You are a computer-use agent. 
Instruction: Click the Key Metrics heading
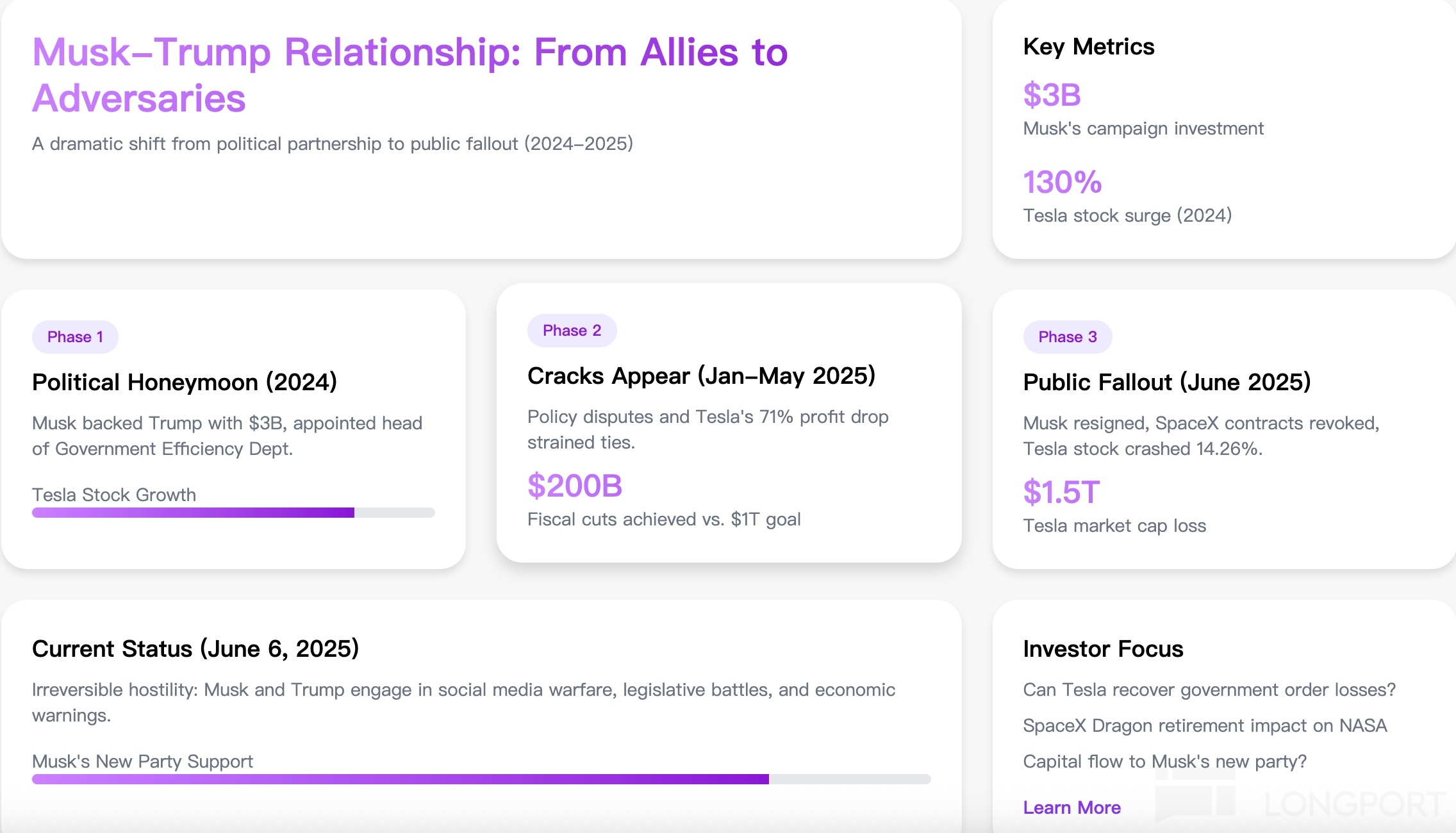(1088, 47)
